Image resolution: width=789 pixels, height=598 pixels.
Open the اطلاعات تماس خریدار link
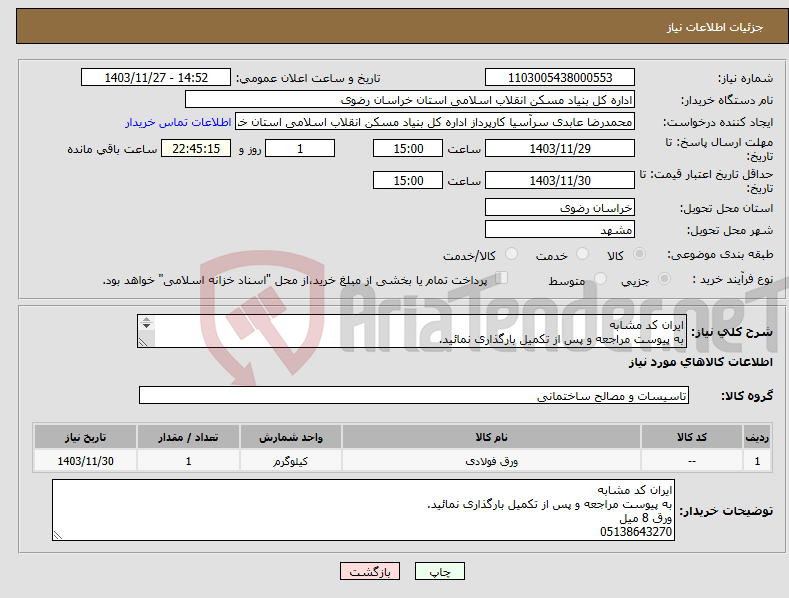point(178,122)
